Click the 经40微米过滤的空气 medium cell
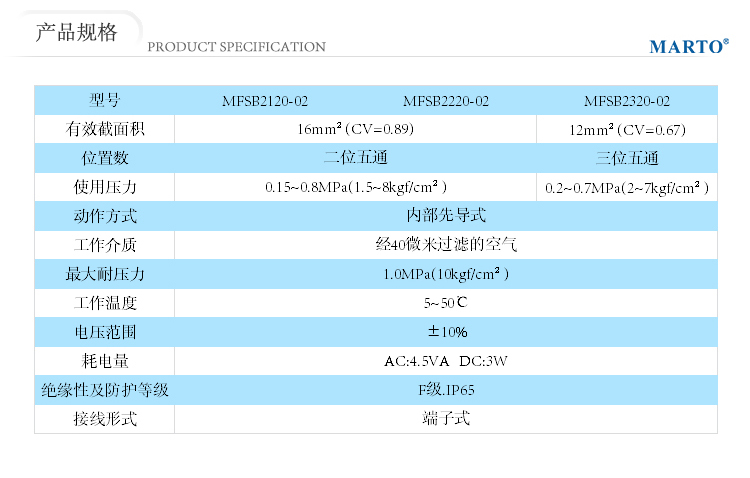750x478 pixels. 446,245
